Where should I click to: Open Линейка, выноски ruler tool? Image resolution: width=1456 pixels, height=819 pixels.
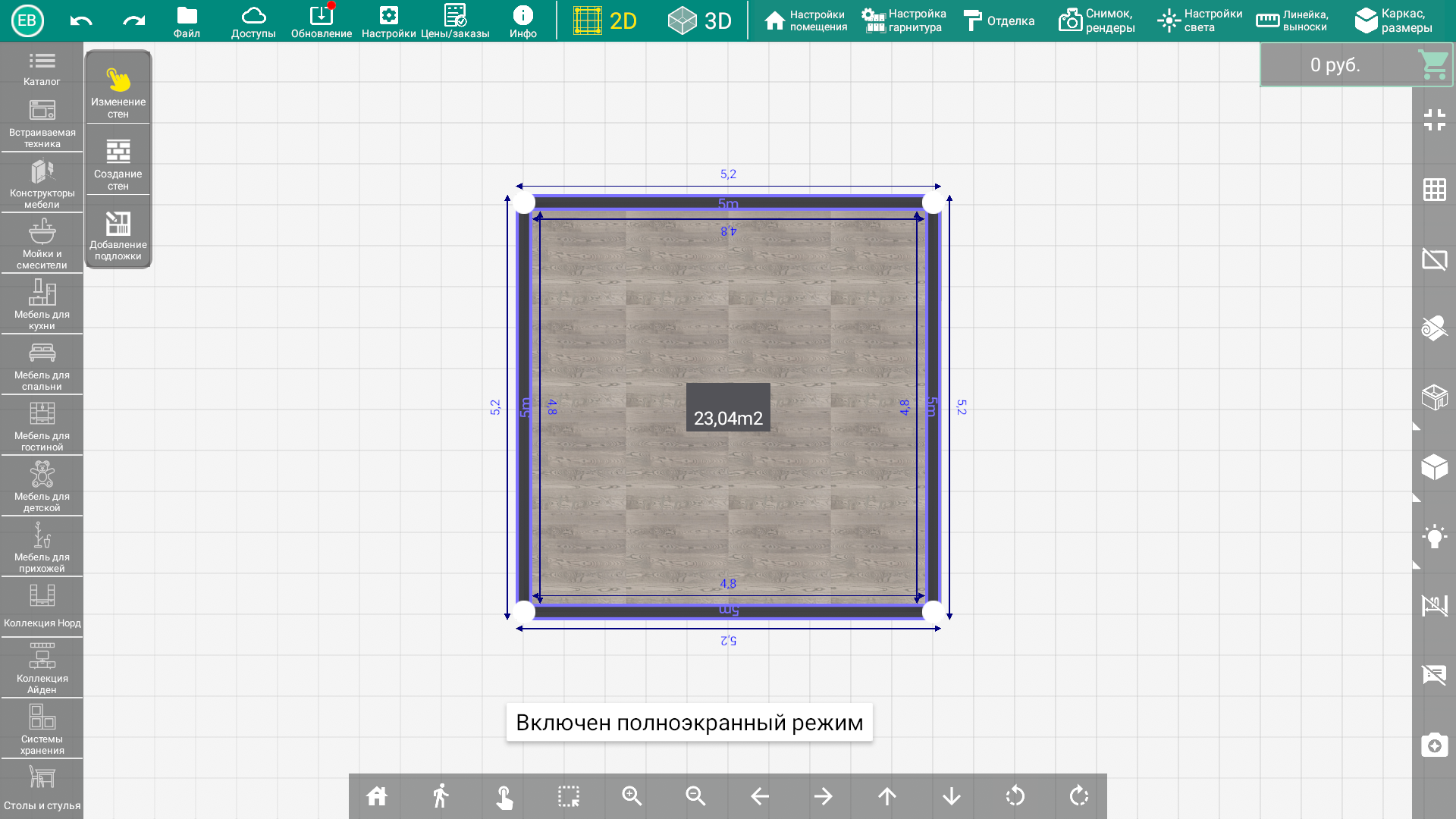tap(1292, 20)
